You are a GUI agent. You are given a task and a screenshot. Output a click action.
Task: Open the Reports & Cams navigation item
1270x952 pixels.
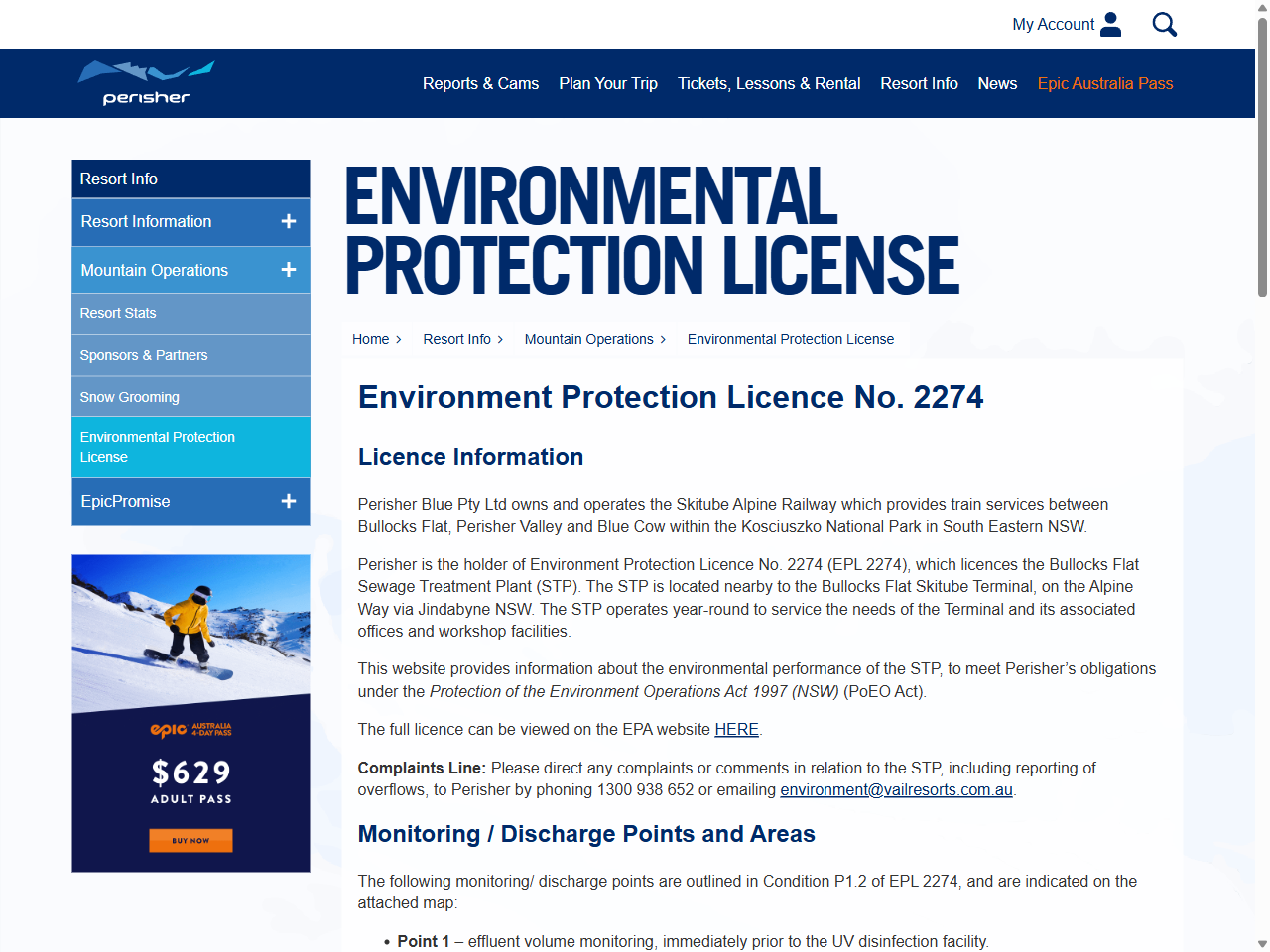point(481,83)
